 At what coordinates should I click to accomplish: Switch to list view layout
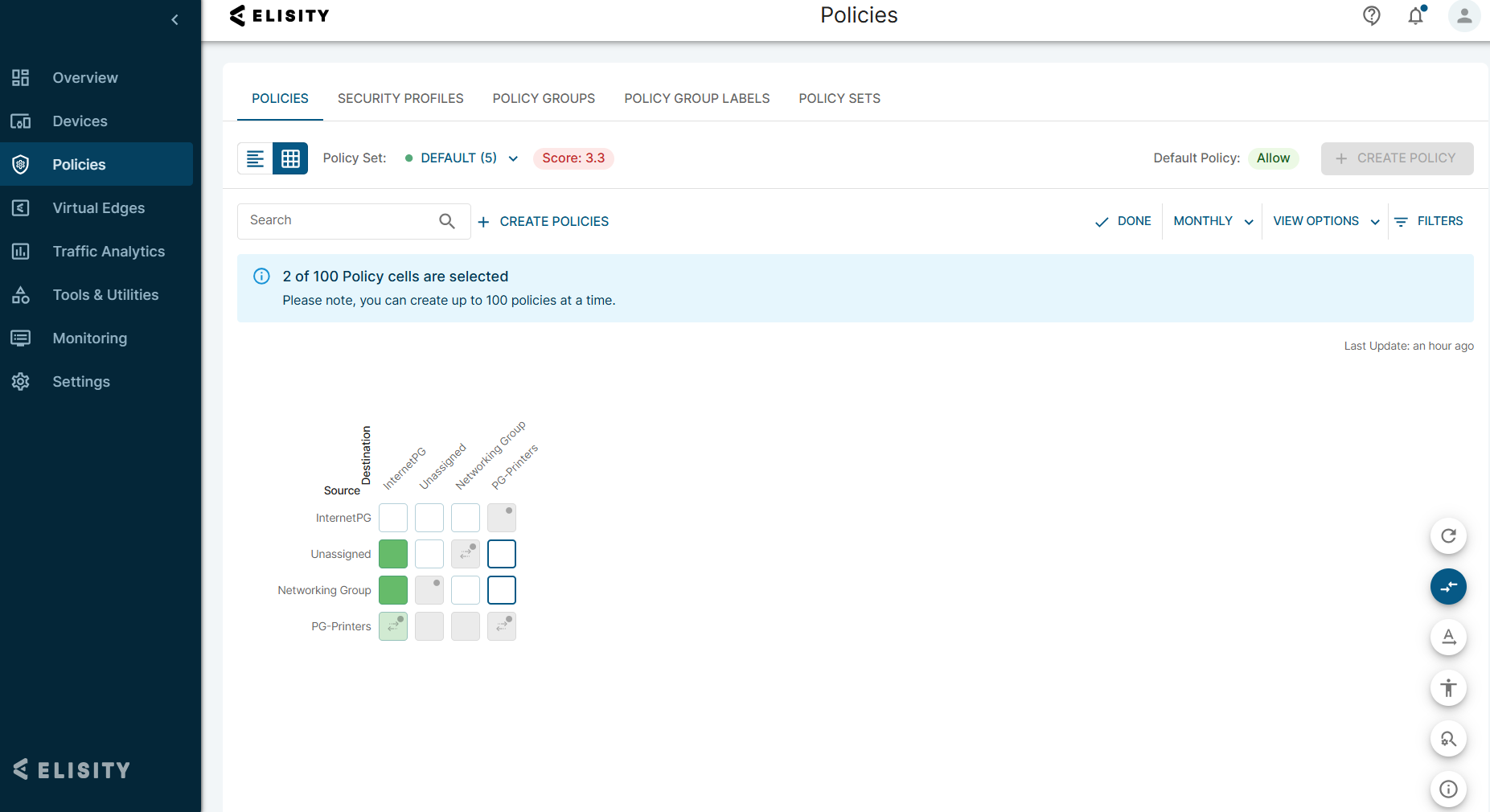(x=255, y=158)
